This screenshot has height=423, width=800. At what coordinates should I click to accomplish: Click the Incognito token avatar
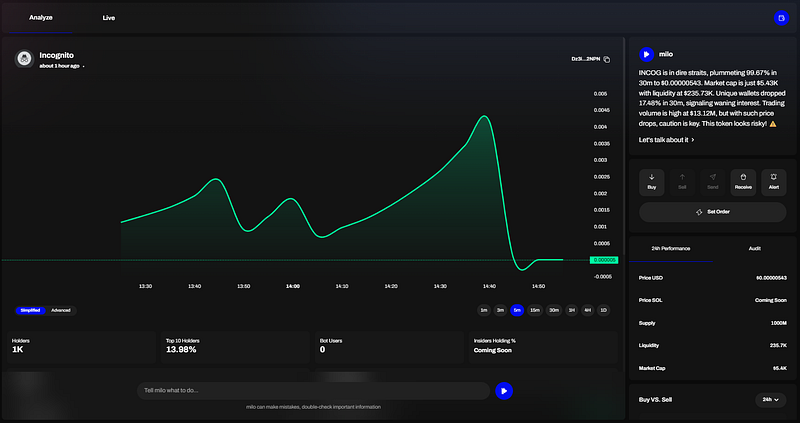pos(23,59)
